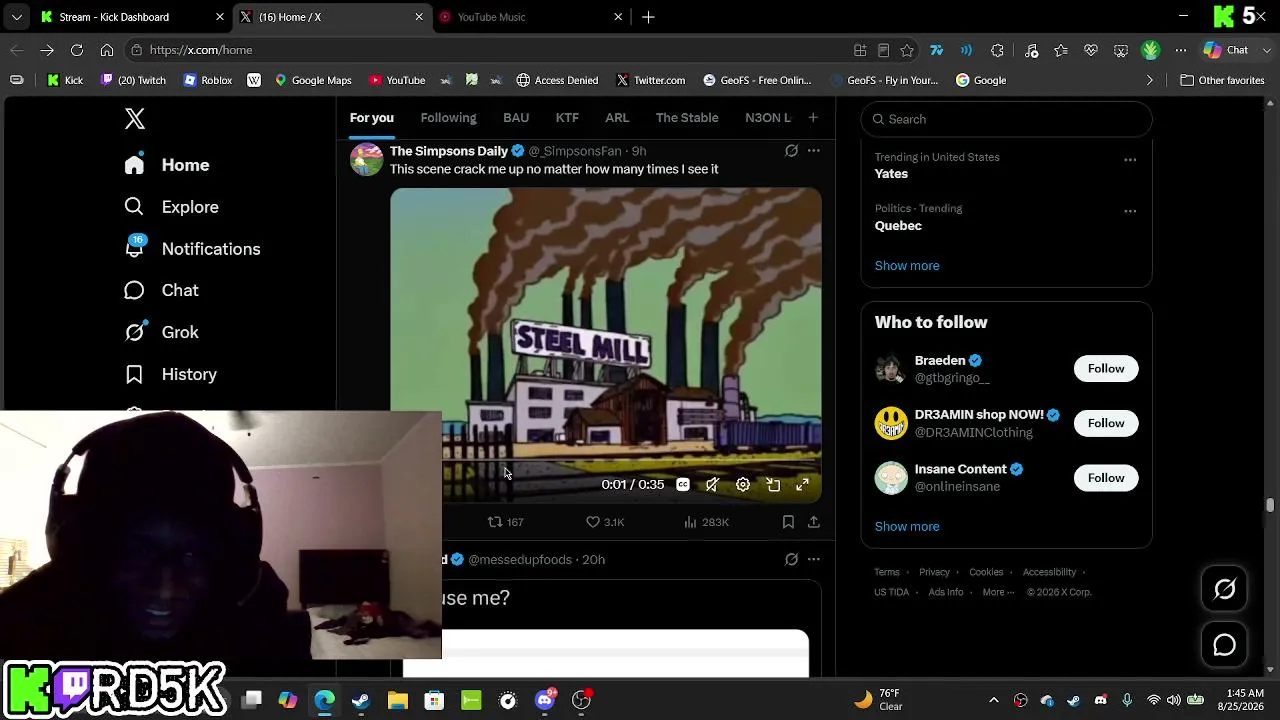Open more options for Quebec trend

click(1130, 211)
